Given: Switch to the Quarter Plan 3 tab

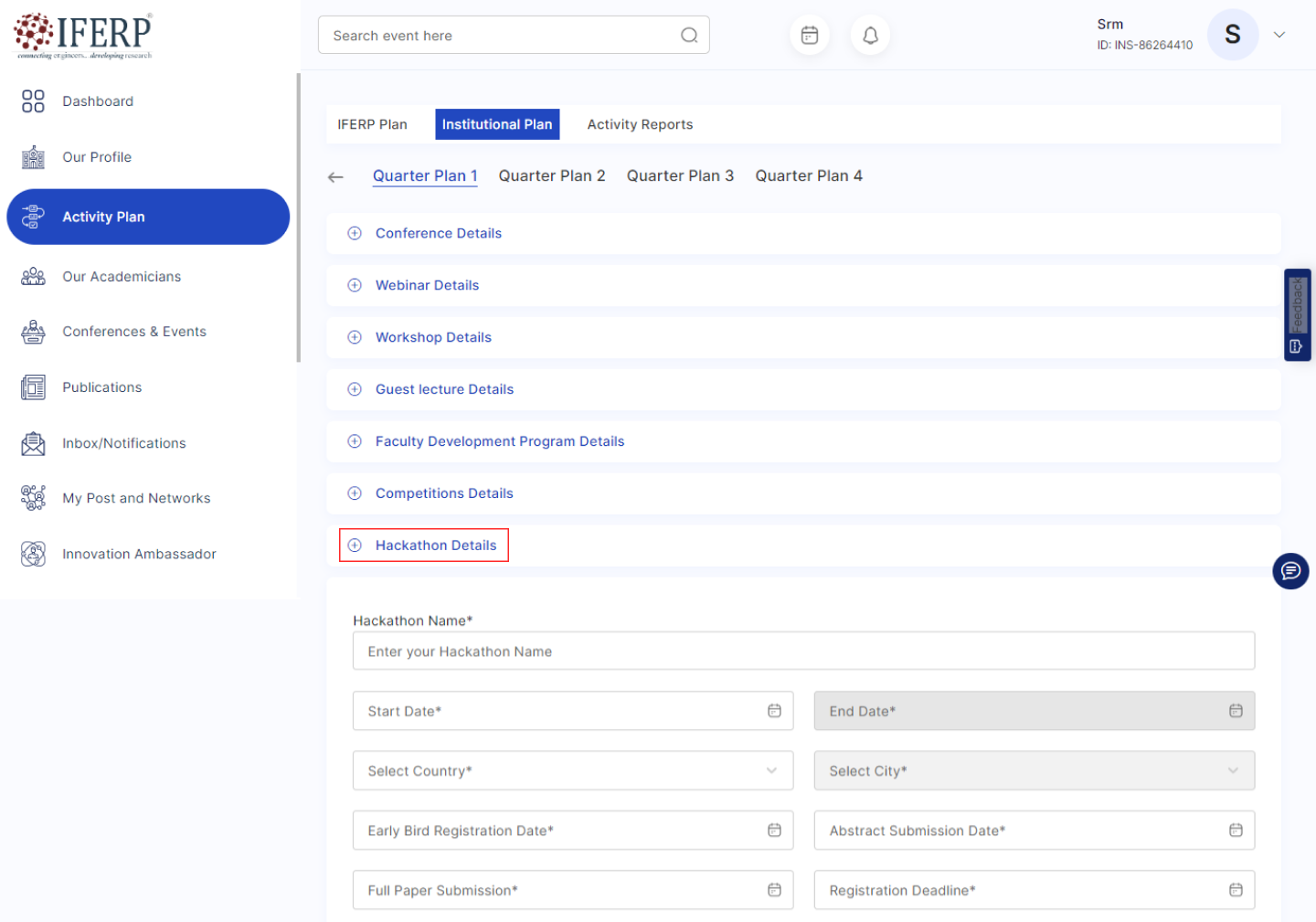Looking at the screenshot, I should point(680,176).
